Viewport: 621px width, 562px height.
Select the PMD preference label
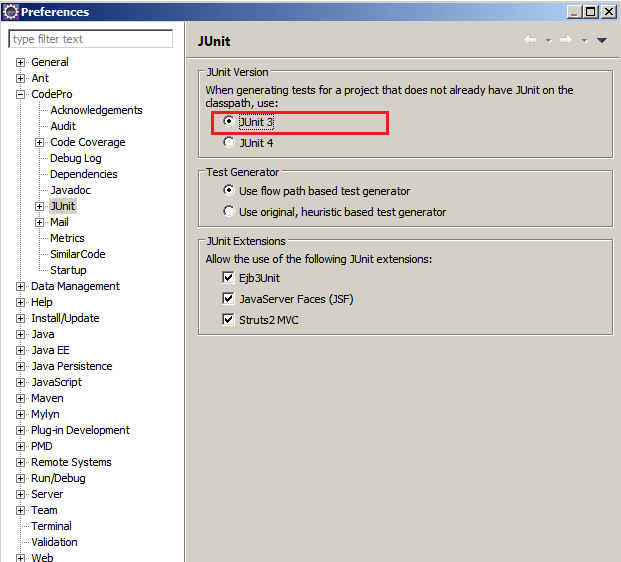point(42,446)
